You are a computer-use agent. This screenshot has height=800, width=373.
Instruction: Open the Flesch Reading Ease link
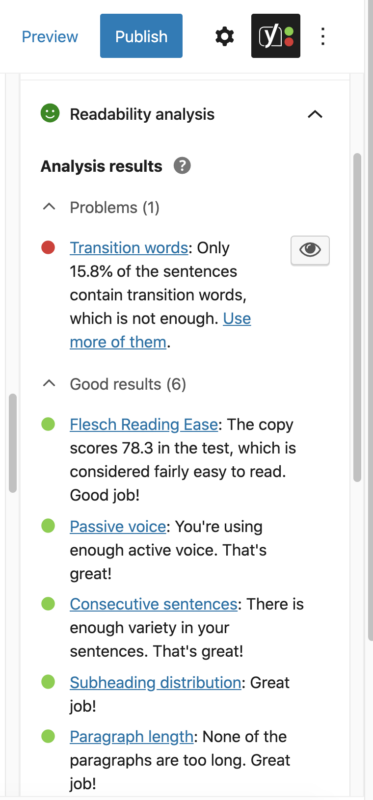(x=144, y=424)
